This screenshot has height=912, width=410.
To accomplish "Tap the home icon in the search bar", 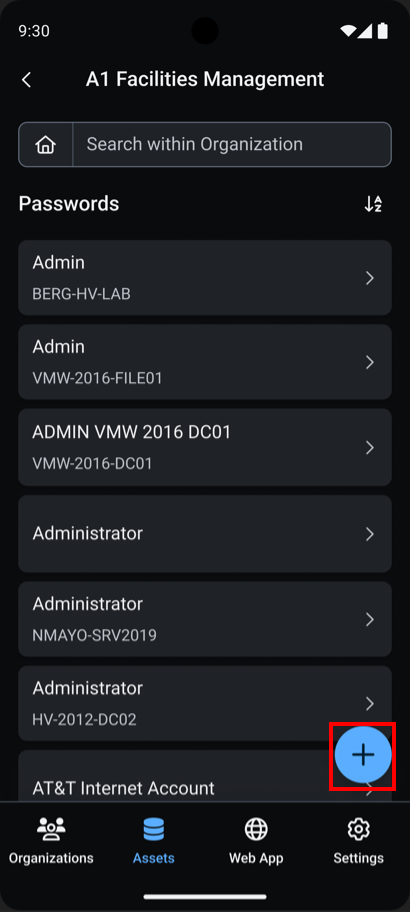I will click(45, 144).
